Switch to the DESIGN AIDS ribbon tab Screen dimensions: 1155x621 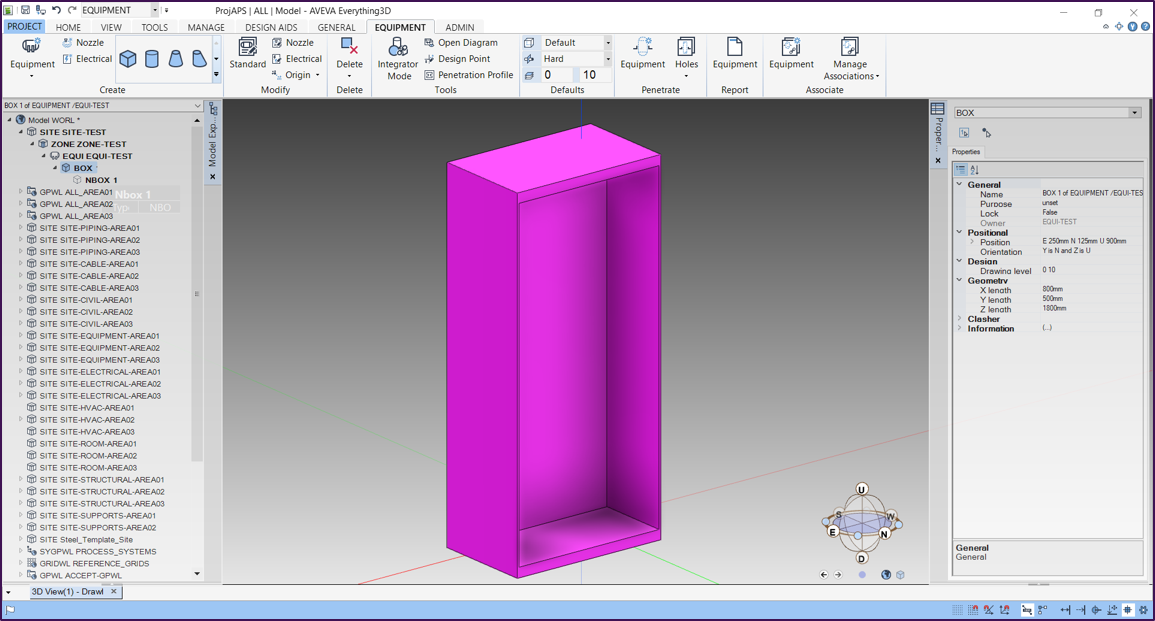(x=271, y=27)
